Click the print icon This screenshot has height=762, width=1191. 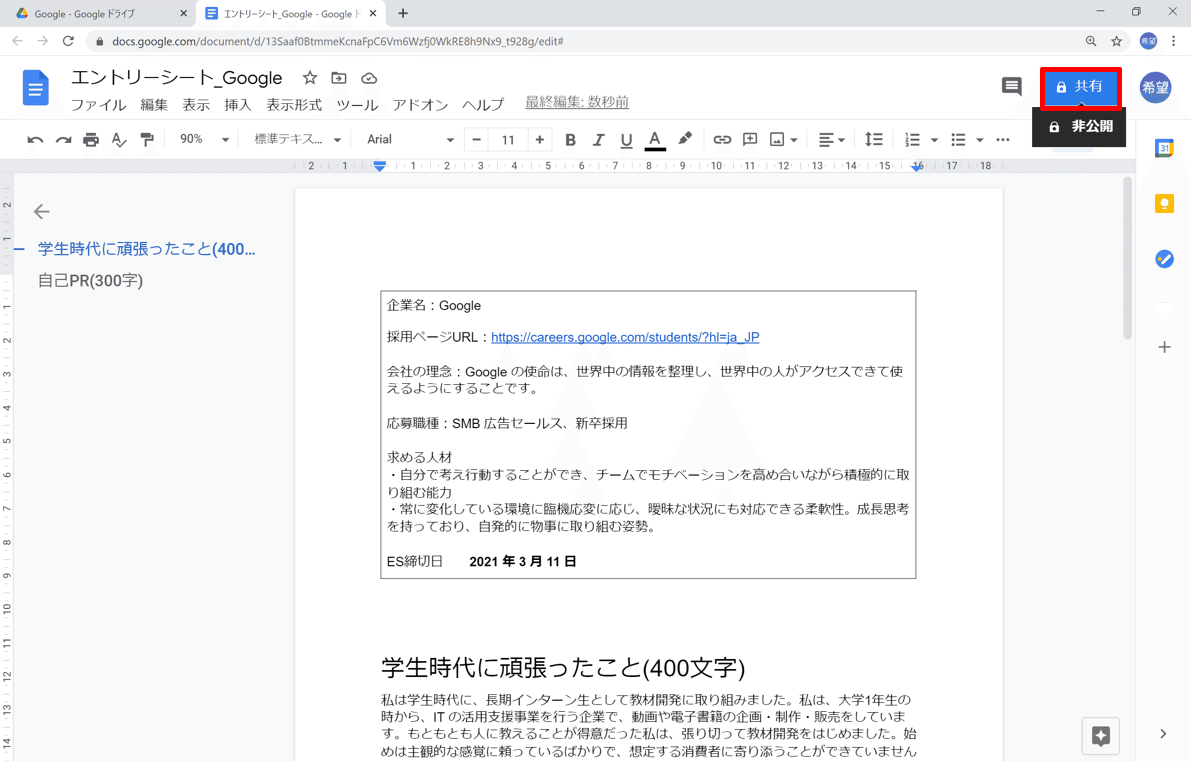pos(89,139)
